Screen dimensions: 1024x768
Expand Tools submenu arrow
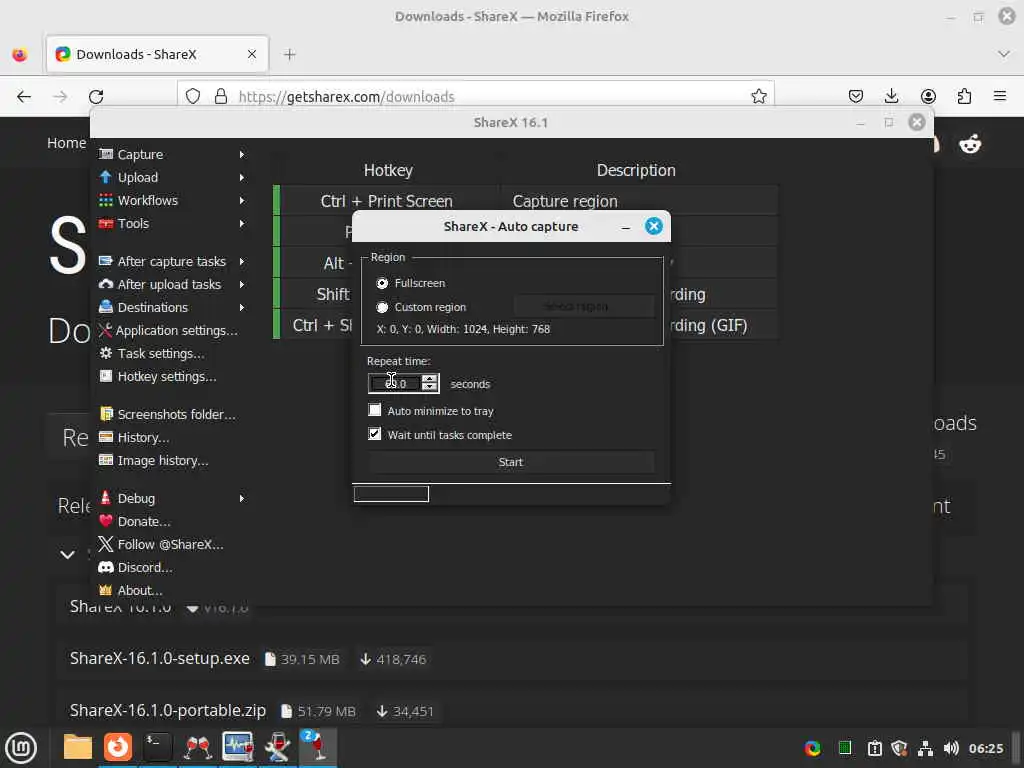coord(242,223)
